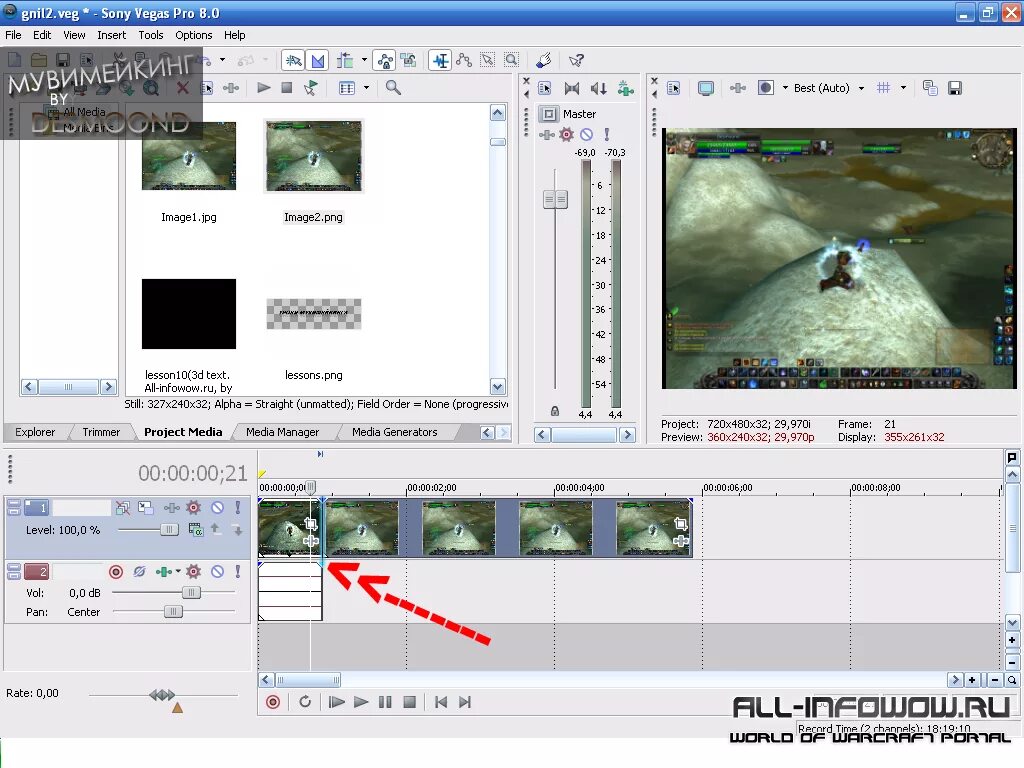Click Mixer Dim Output speaker icon
Screen dimensions: 1024x768
pos(598,88)
